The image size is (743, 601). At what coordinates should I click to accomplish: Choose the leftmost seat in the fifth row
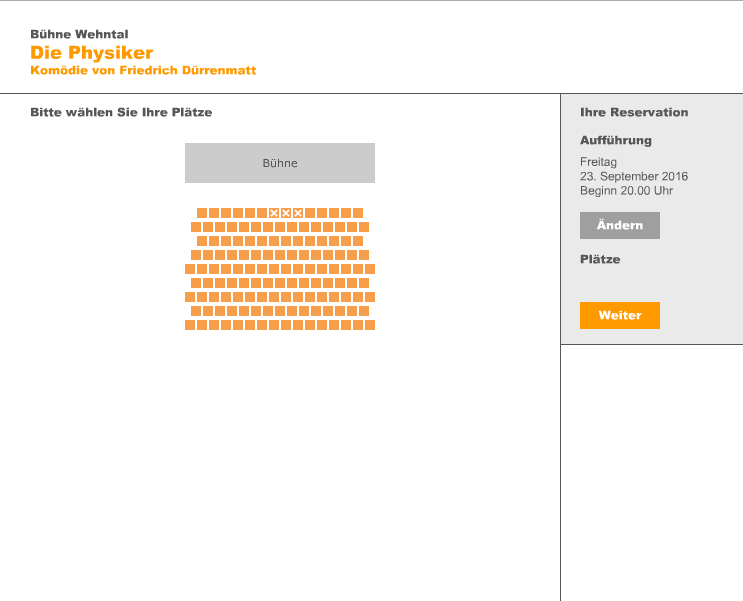190,269
